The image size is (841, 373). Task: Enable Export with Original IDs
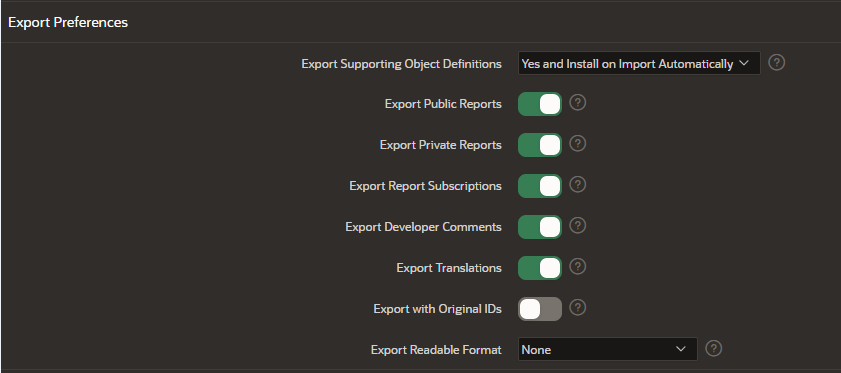540,309
